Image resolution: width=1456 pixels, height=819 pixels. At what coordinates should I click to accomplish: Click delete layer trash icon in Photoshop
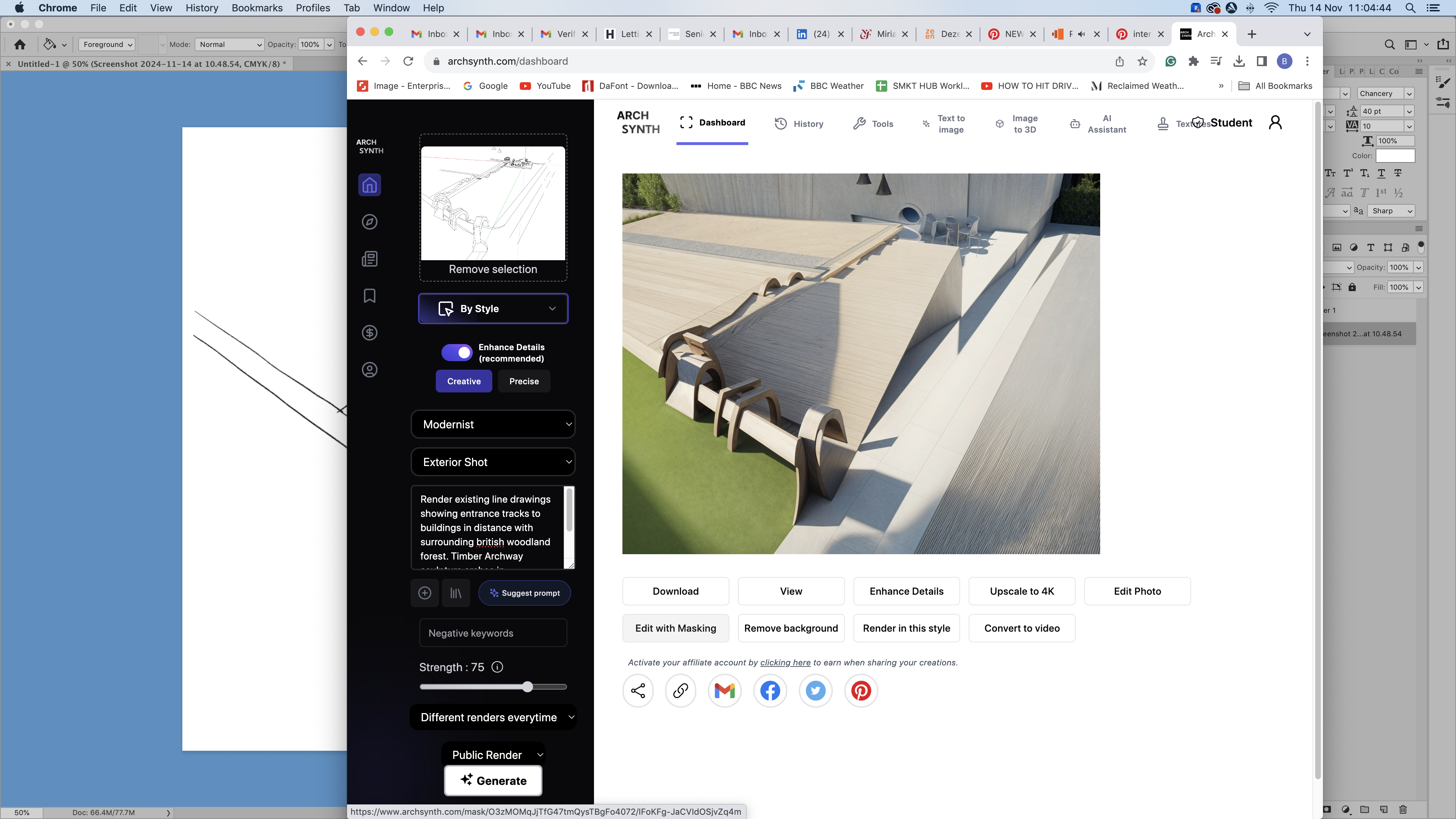pos(1403,809)
